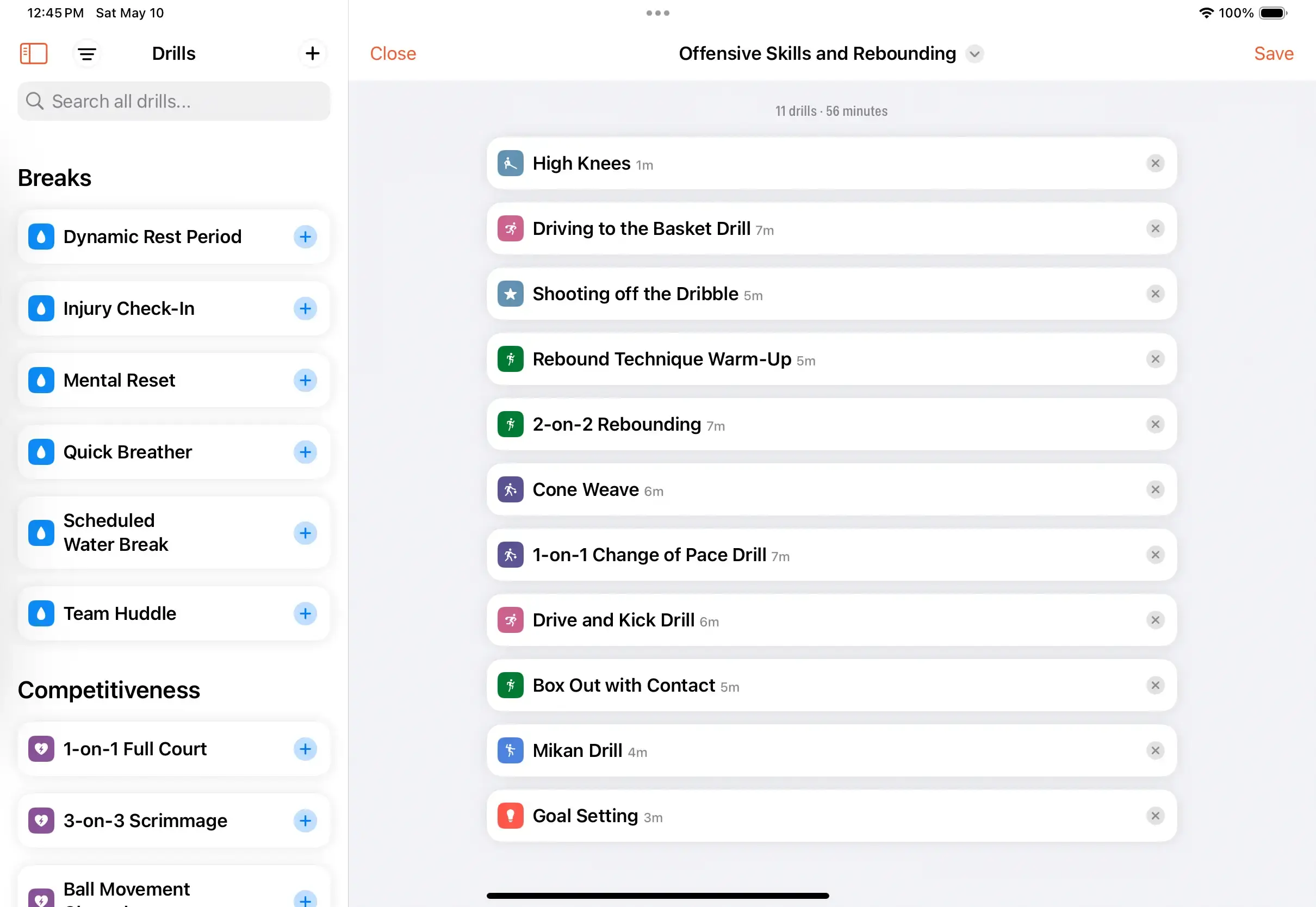Remove Cone Weave from plan
Viewport: 1316px width, 907px height.
tap(1155, 490)
